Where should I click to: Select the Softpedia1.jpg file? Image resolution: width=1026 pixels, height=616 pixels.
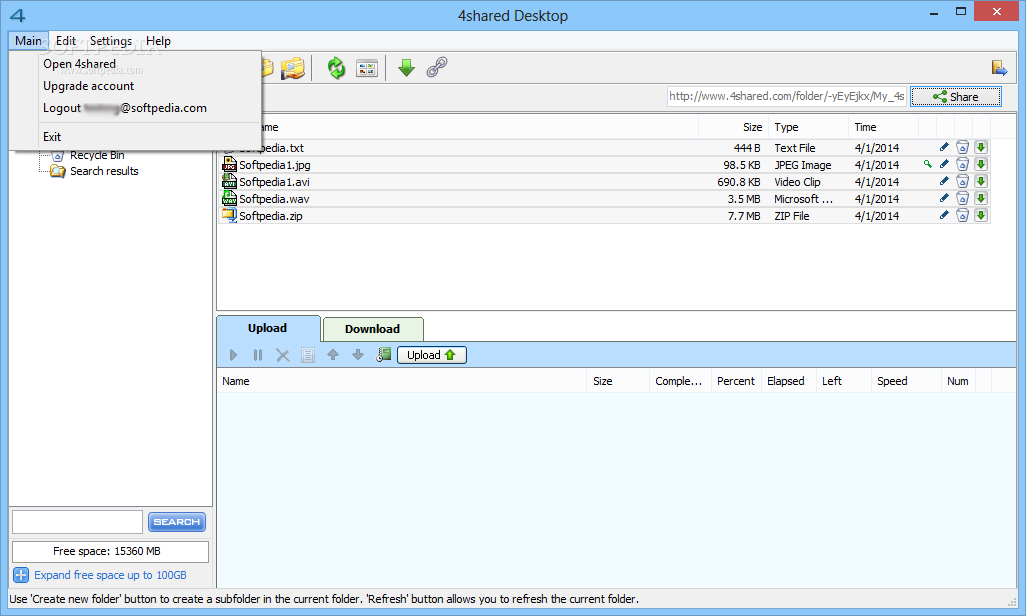(x=274, y=165)
